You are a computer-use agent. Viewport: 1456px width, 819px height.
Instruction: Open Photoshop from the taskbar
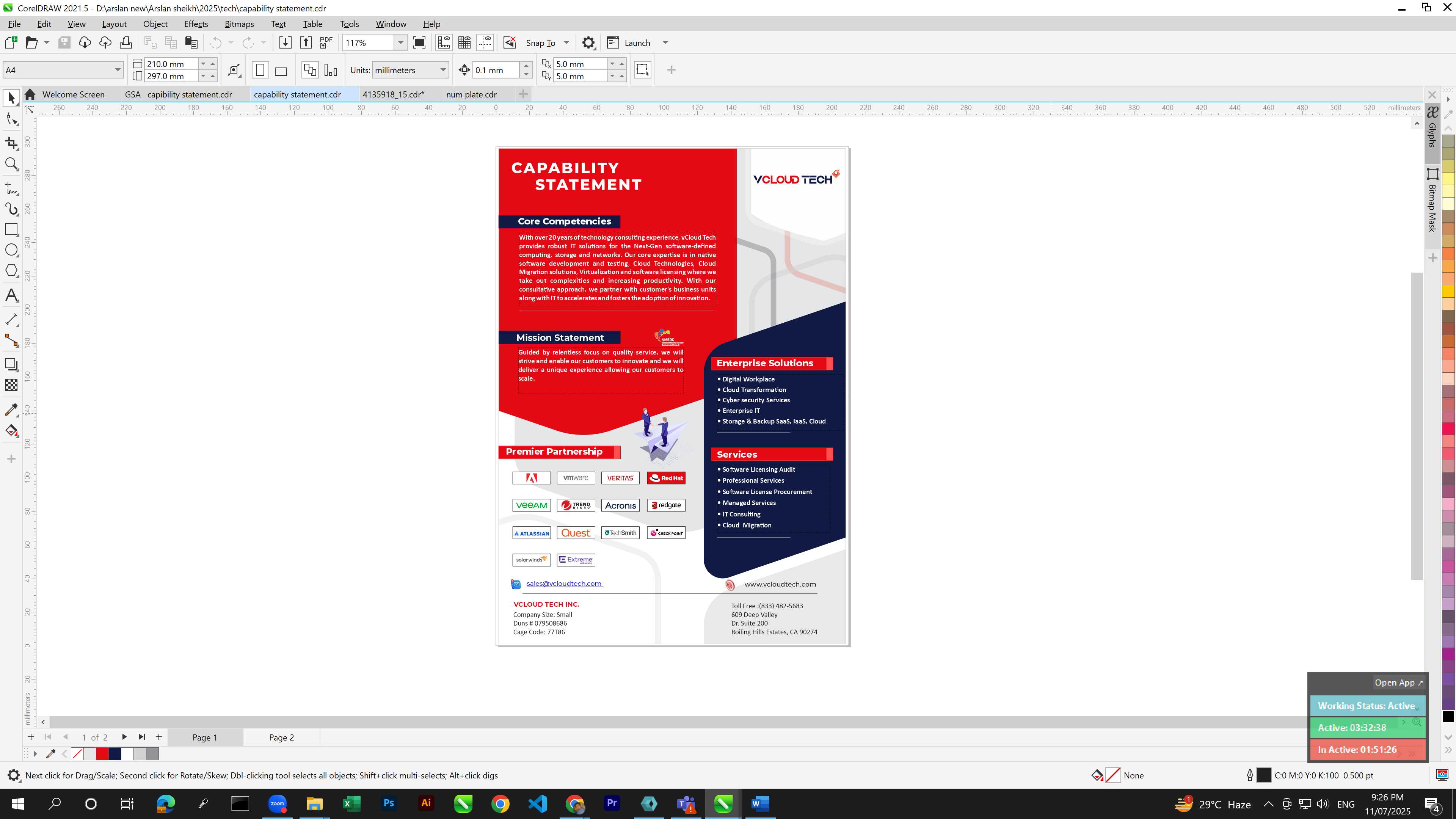[388, 804]
